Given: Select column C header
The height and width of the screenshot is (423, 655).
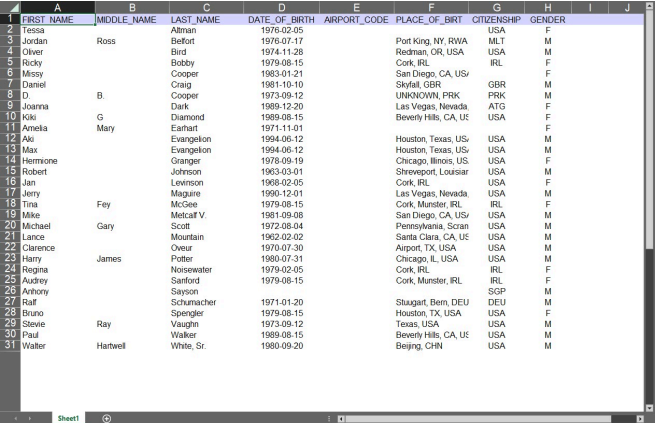Looking at the screenshot, I should (x=206, y=8).
